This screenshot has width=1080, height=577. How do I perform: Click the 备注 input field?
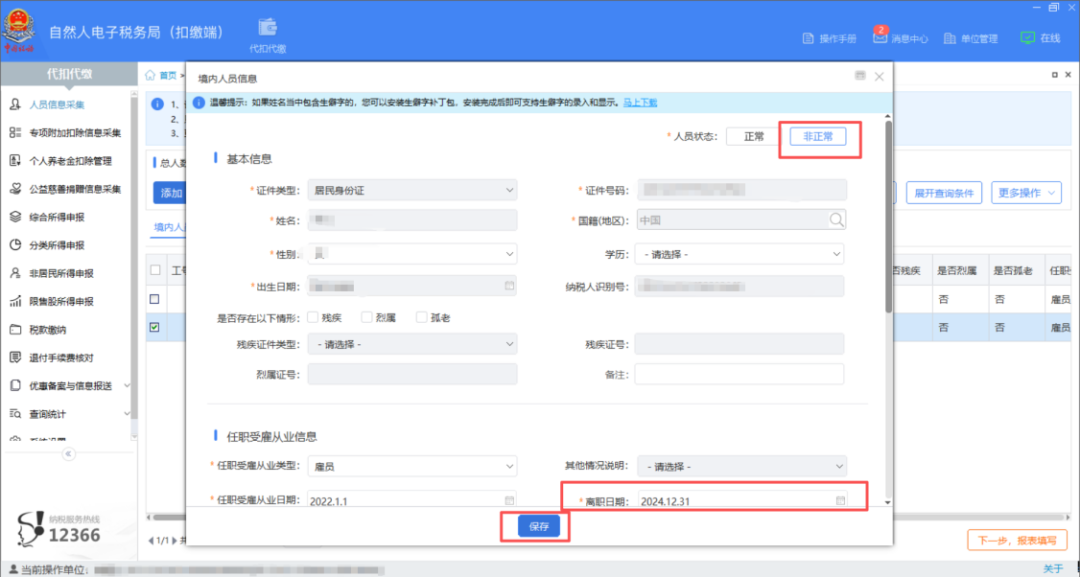739,374
